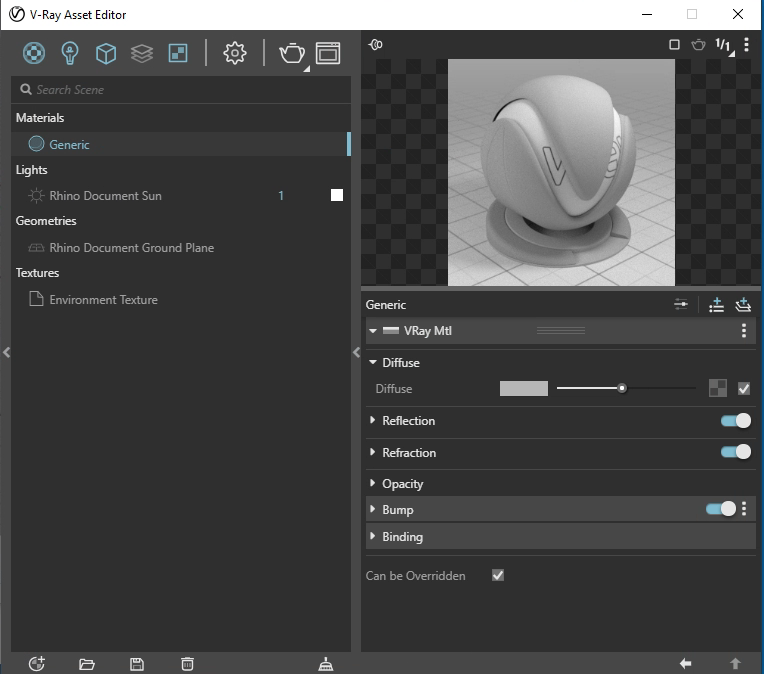764x674 pixels.
Task: Expand the Binding section arrow
Action: pos(372,536)
